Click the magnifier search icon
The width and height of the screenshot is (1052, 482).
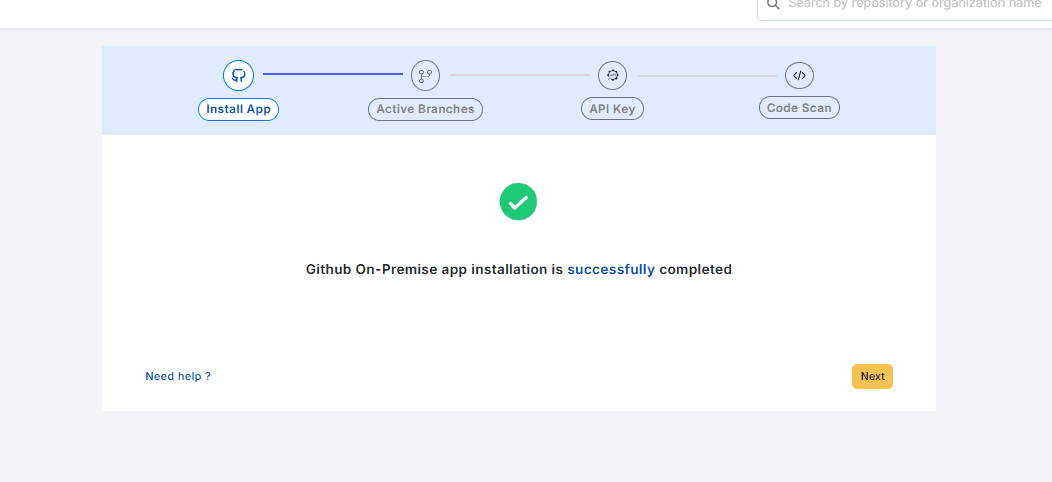(773, 4)
